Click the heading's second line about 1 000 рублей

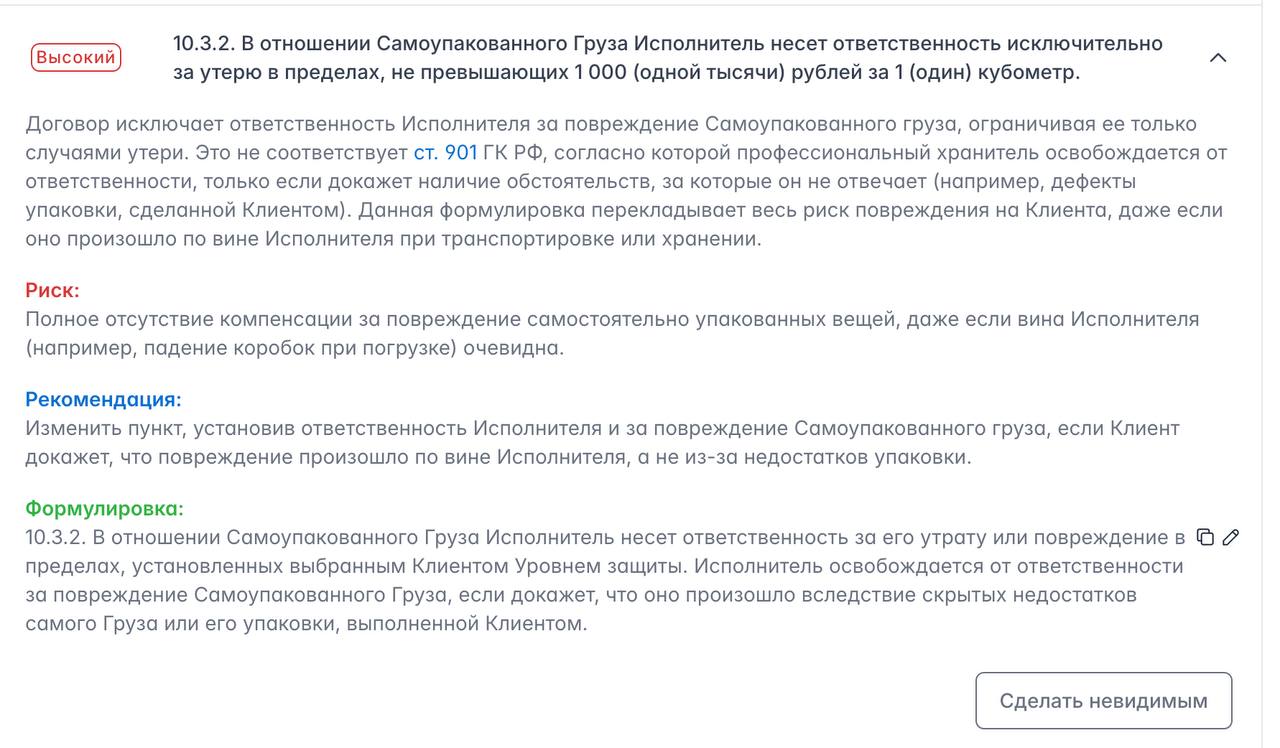626,73
